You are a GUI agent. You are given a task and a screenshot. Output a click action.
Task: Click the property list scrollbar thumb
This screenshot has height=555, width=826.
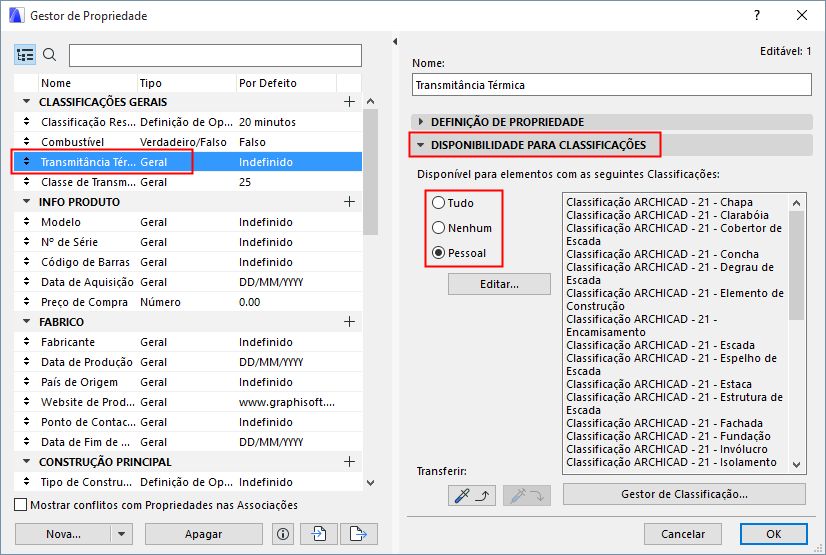(x=370, y=172)
